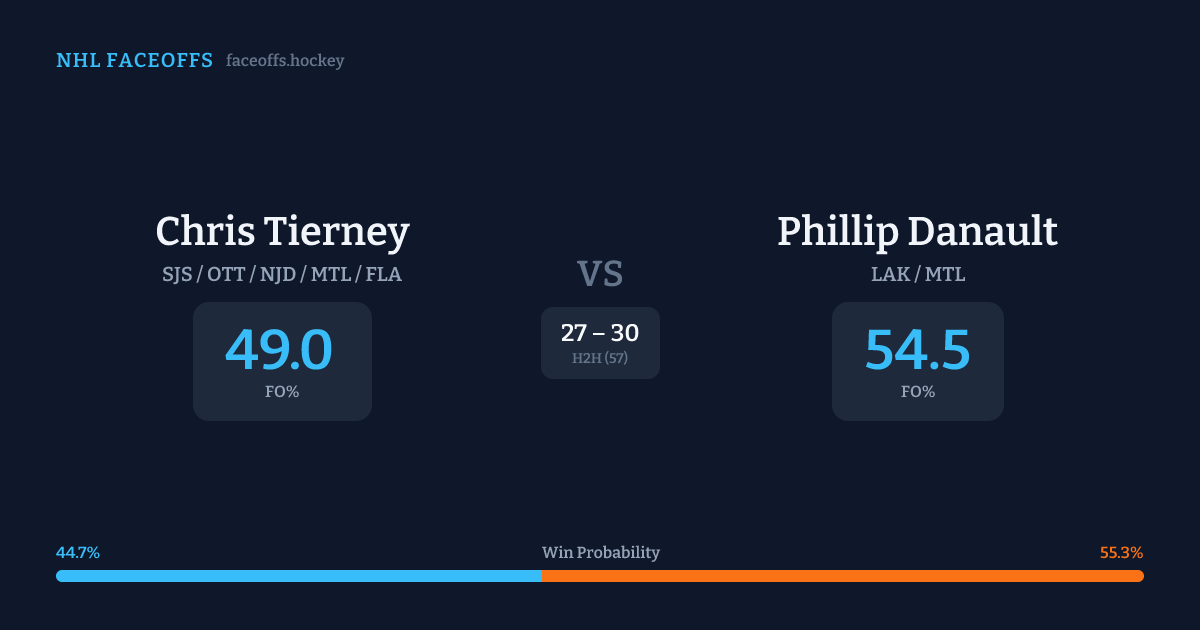Click the orange segment of the probability bar
1200x630 pixels.
pos(842,576)
